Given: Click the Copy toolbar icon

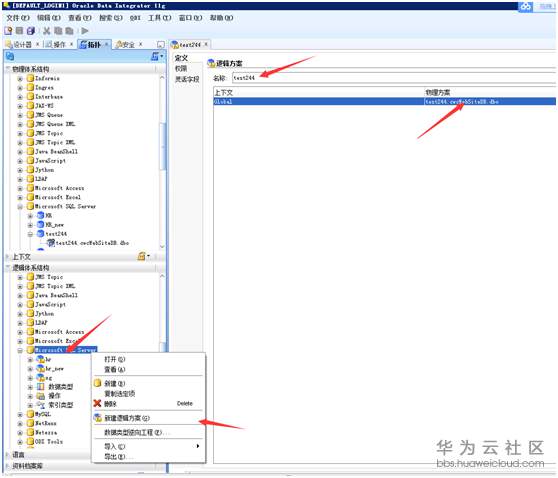Looking at the screenshot, I should [58, 31].
